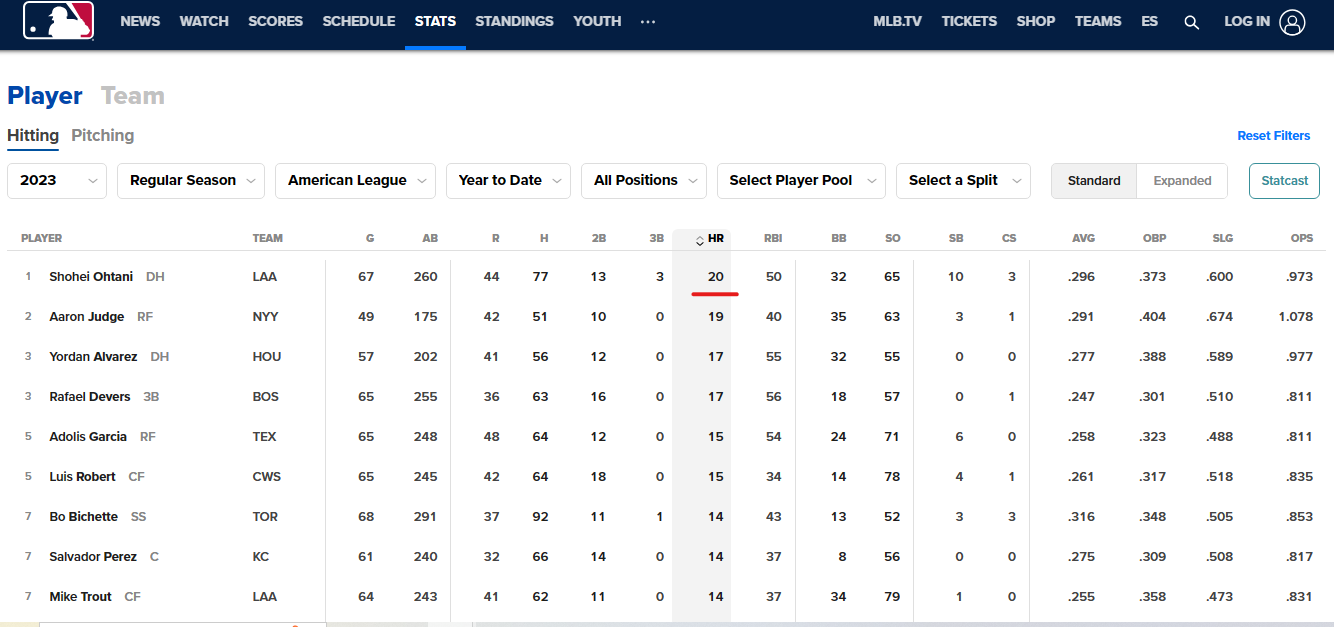Click the HR column sort arrow icon

(700, 240)
